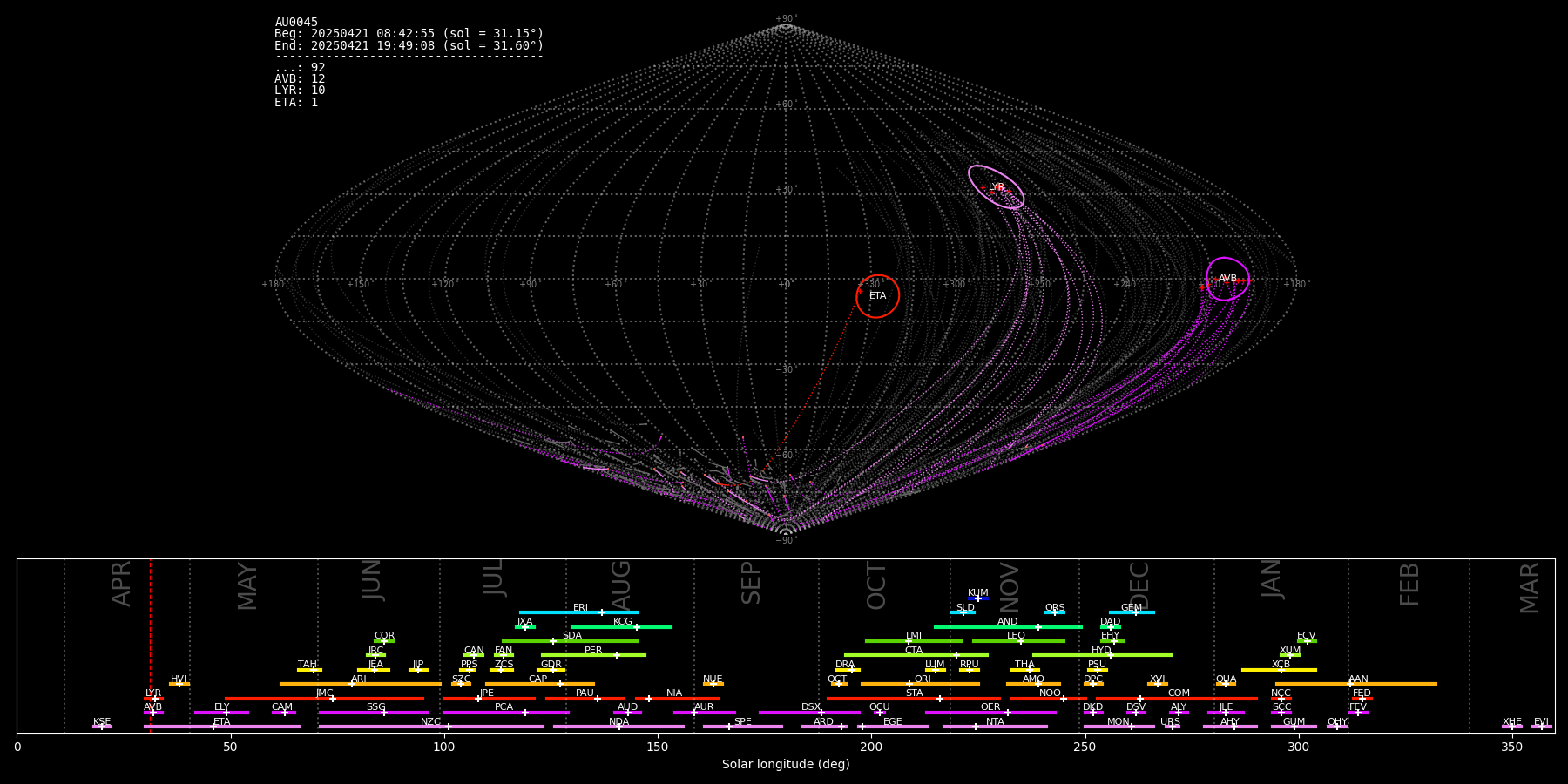
Task: Click the MON shower label
Action: point(1119,722)
